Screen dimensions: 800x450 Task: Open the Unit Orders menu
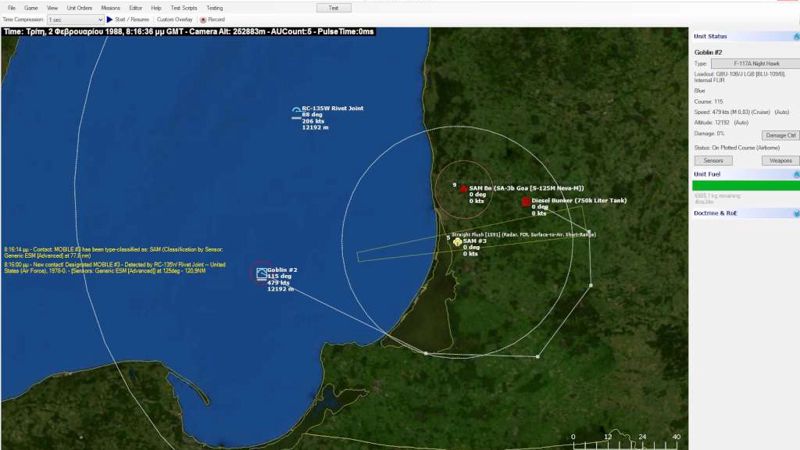click(x=80, y=8)
